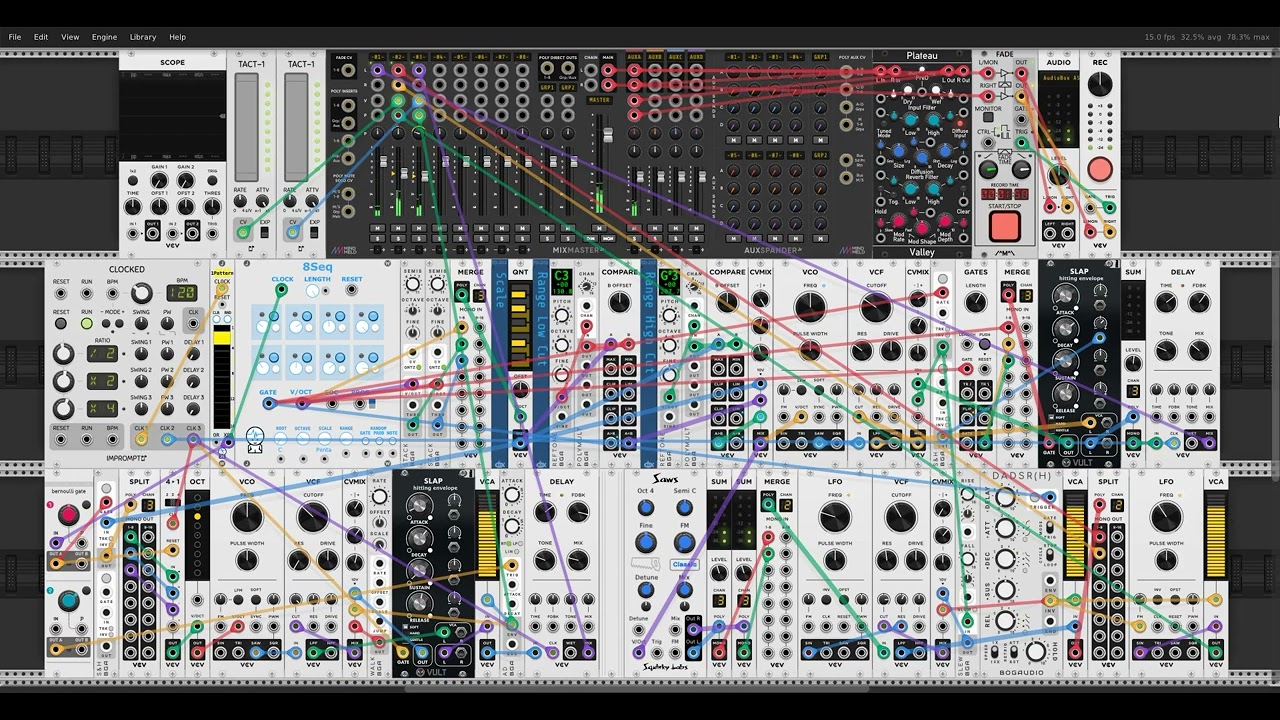Click the Decay knob on Plateau reverb

(x=946, y=153)
